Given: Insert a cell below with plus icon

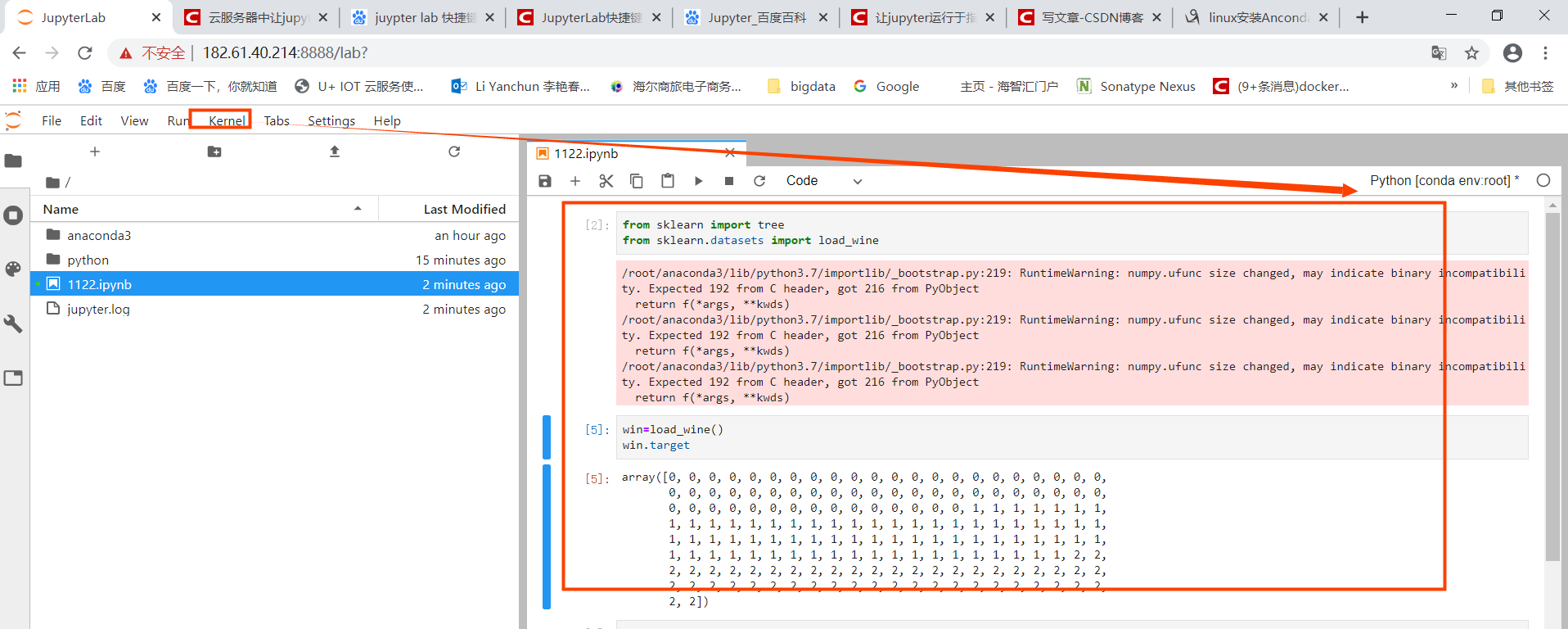Looking at the screenshot, I should pos(575,181).
